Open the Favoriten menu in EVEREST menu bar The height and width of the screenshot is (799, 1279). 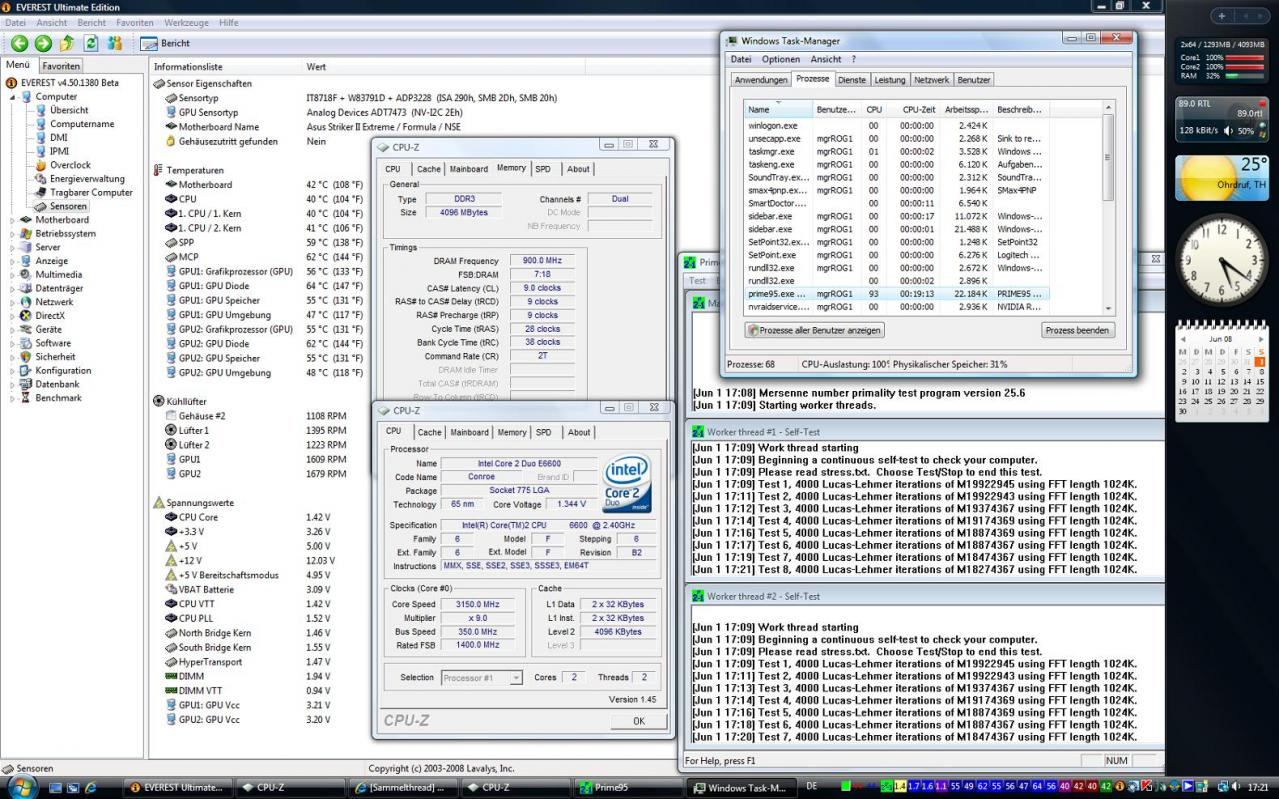pyautogui.click(x=135, y=22)
